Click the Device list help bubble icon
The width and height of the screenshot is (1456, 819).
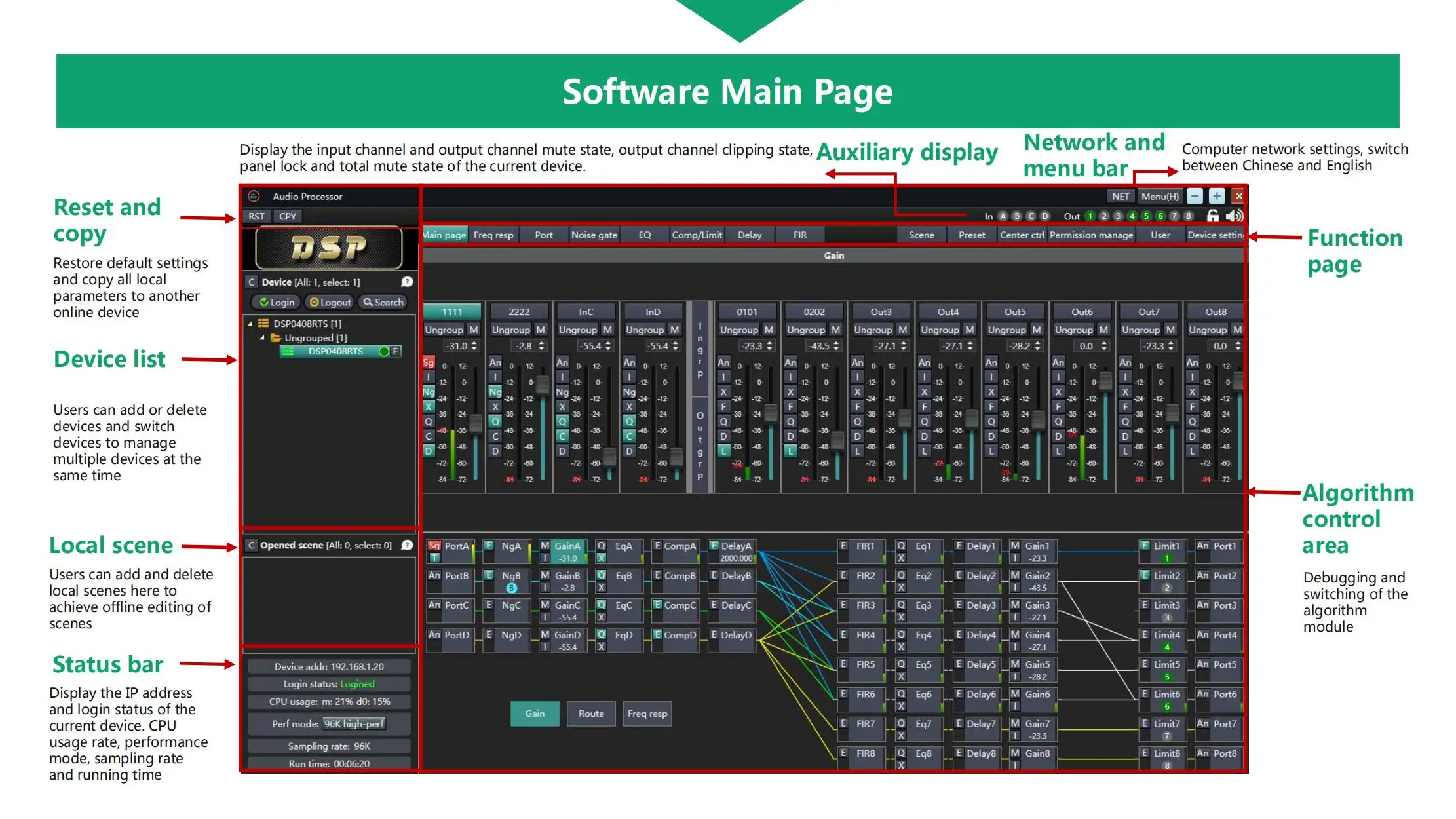tap(407, 282)
